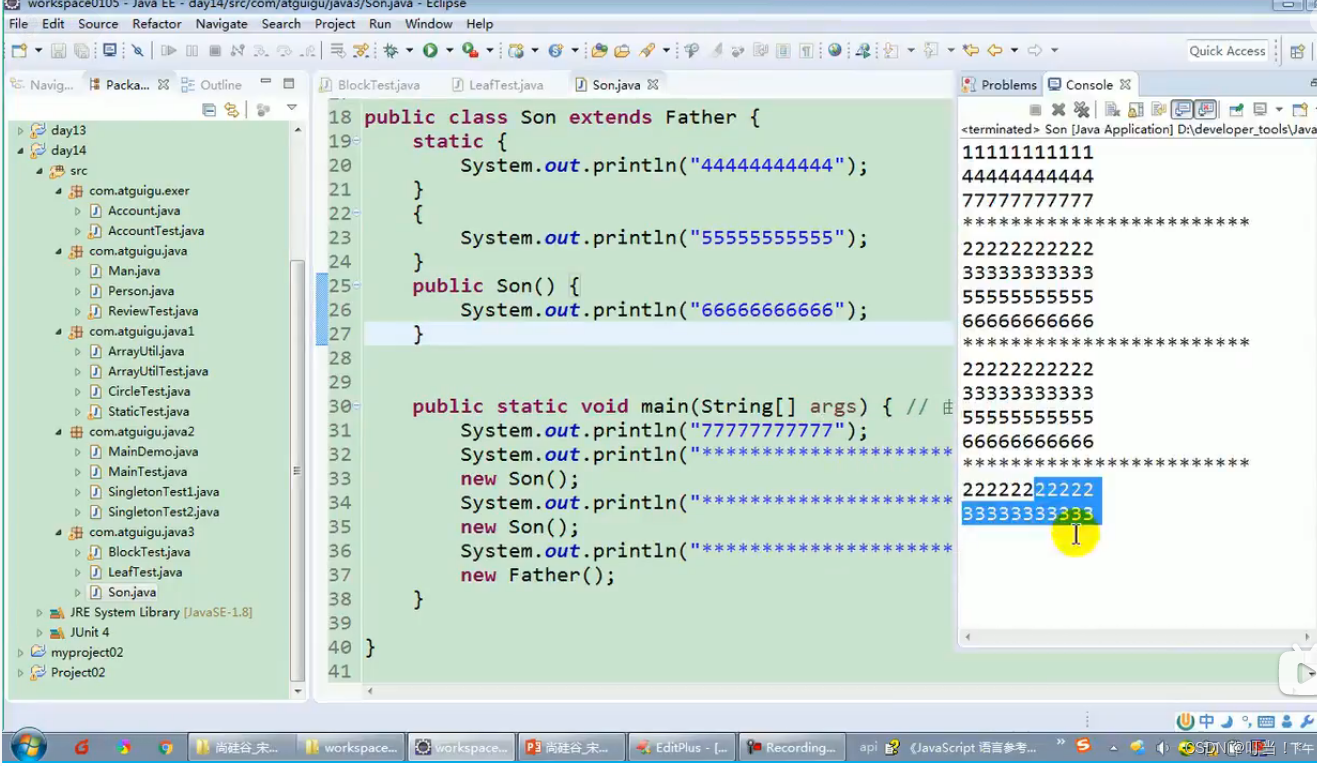1317x766 pixels.
Task: Click Remove All Terminated Launches icon
Action: coord(1081,110)
